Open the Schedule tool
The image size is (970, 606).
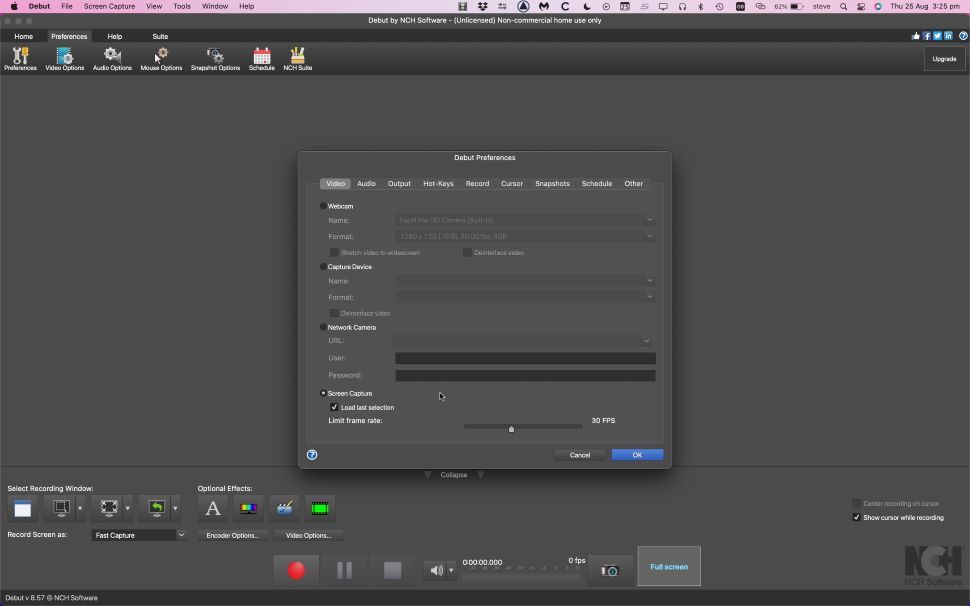261,57
